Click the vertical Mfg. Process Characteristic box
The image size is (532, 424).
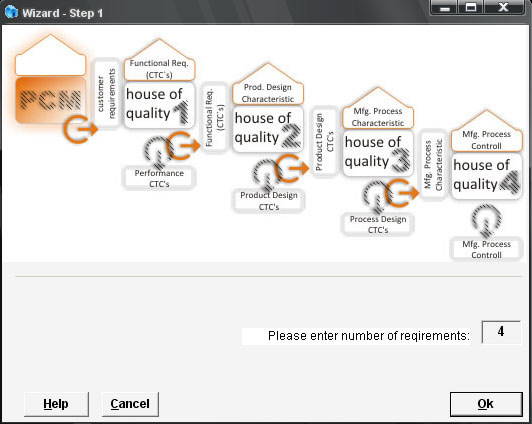[x=433, y=165]
